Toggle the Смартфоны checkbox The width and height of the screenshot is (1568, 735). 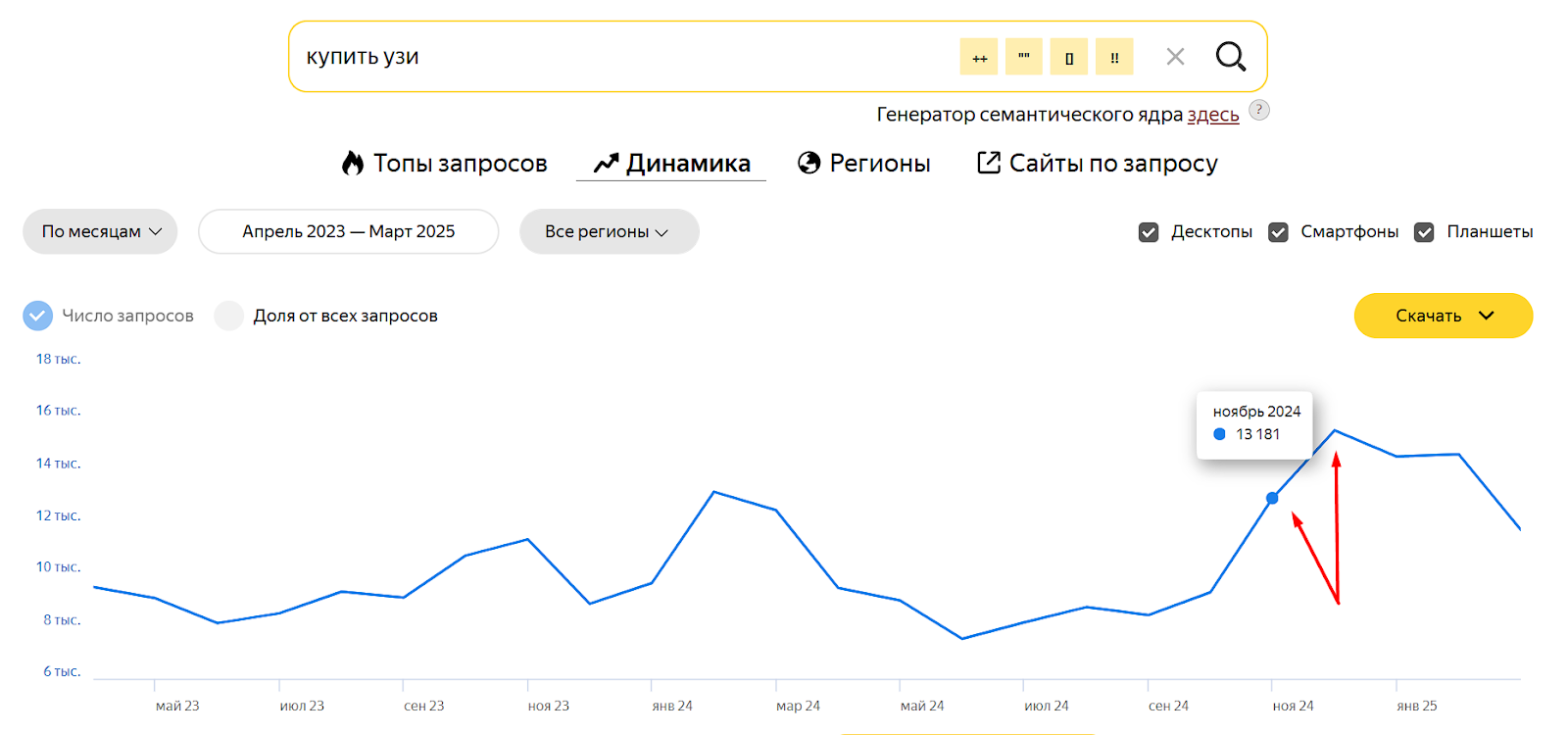[1278, 232]
